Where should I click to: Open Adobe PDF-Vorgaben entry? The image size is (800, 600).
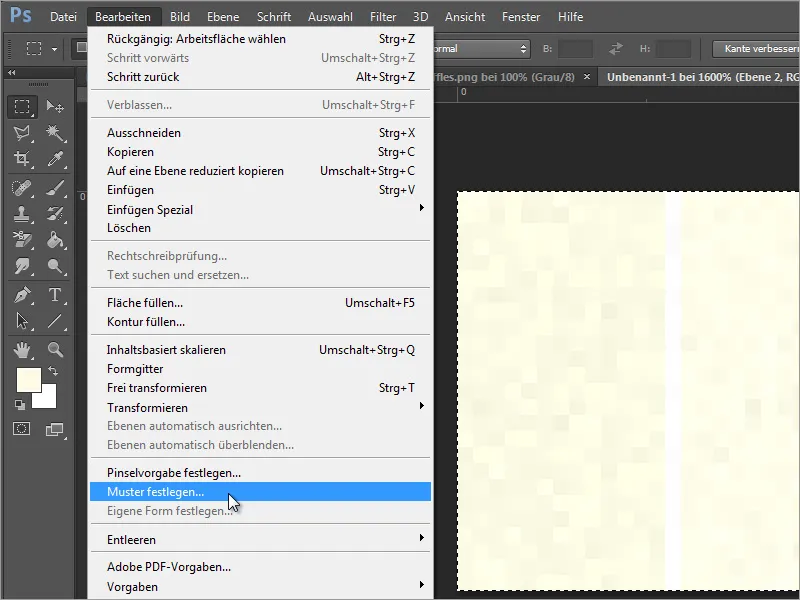point(260,567)
